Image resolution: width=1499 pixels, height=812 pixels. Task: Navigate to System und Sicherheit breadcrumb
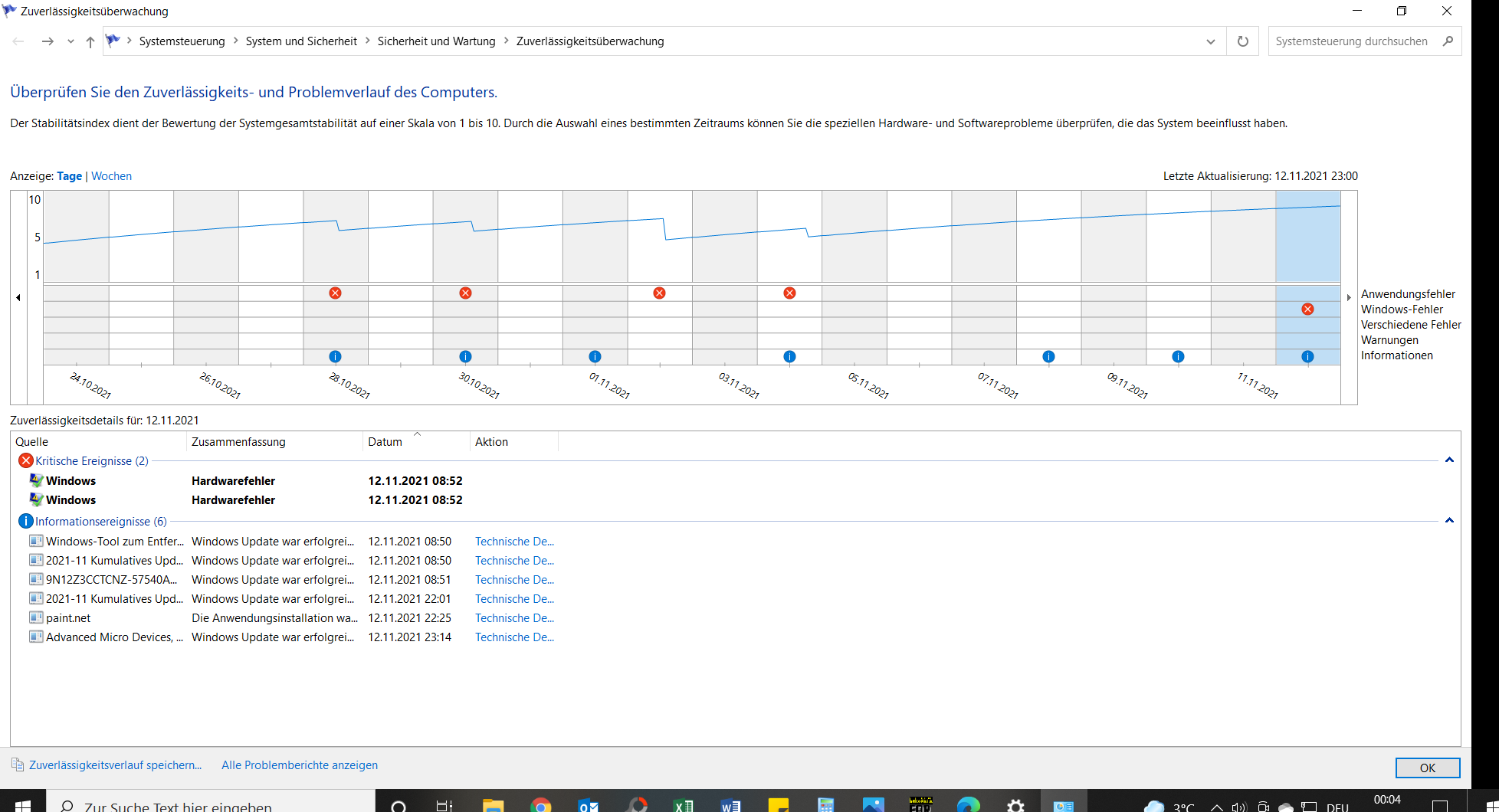click(x=301, y=41)
